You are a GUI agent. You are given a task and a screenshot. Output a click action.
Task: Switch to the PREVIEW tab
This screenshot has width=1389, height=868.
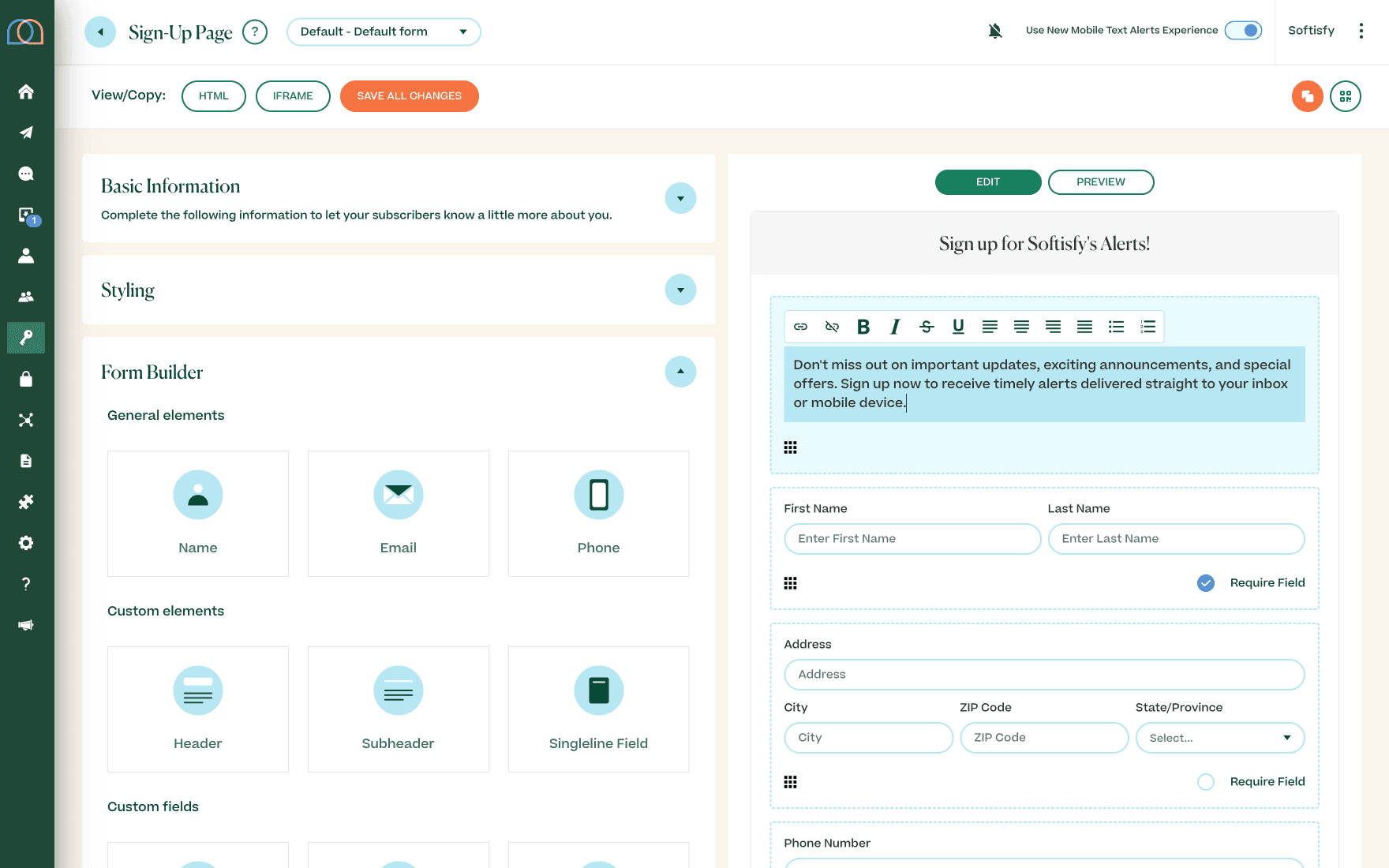tap(1101, 181)
